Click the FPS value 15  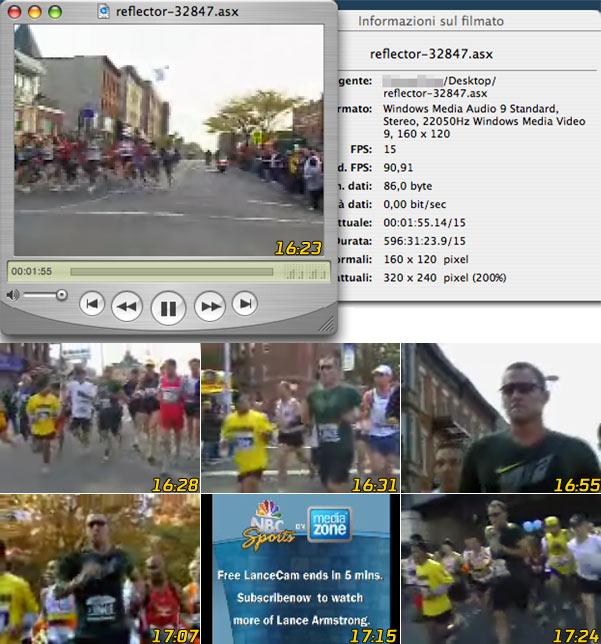pyautogui.click(x=390, y=149)
